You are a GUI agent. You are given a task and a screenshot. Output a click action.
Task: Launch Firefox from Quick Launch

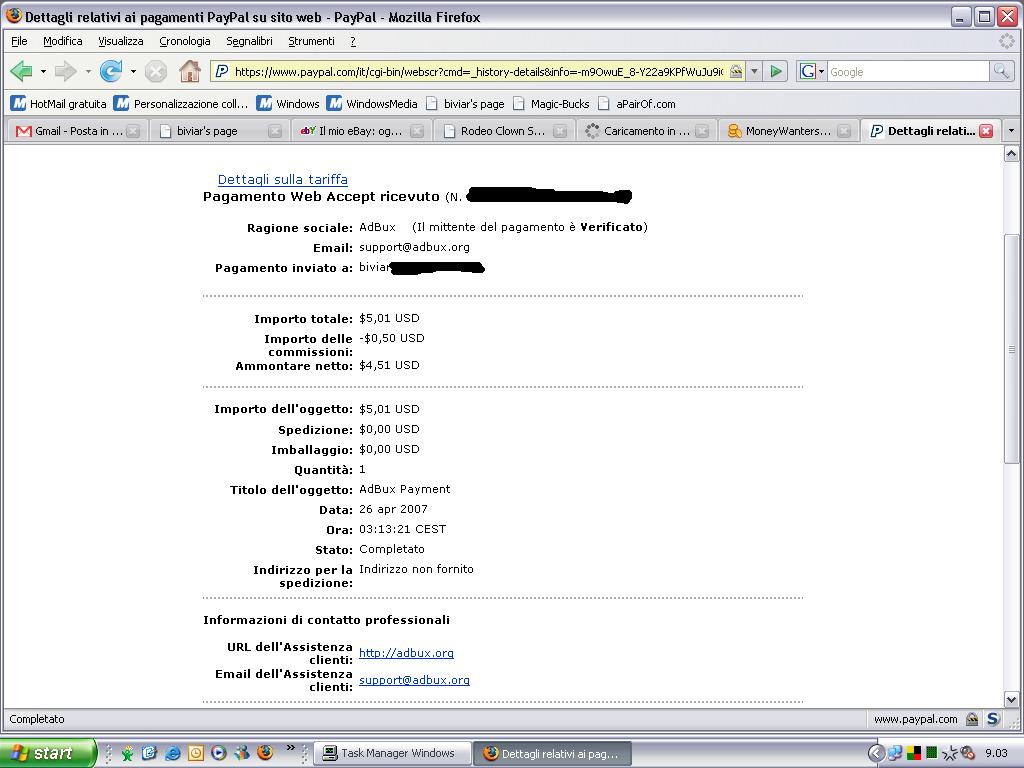265,753
